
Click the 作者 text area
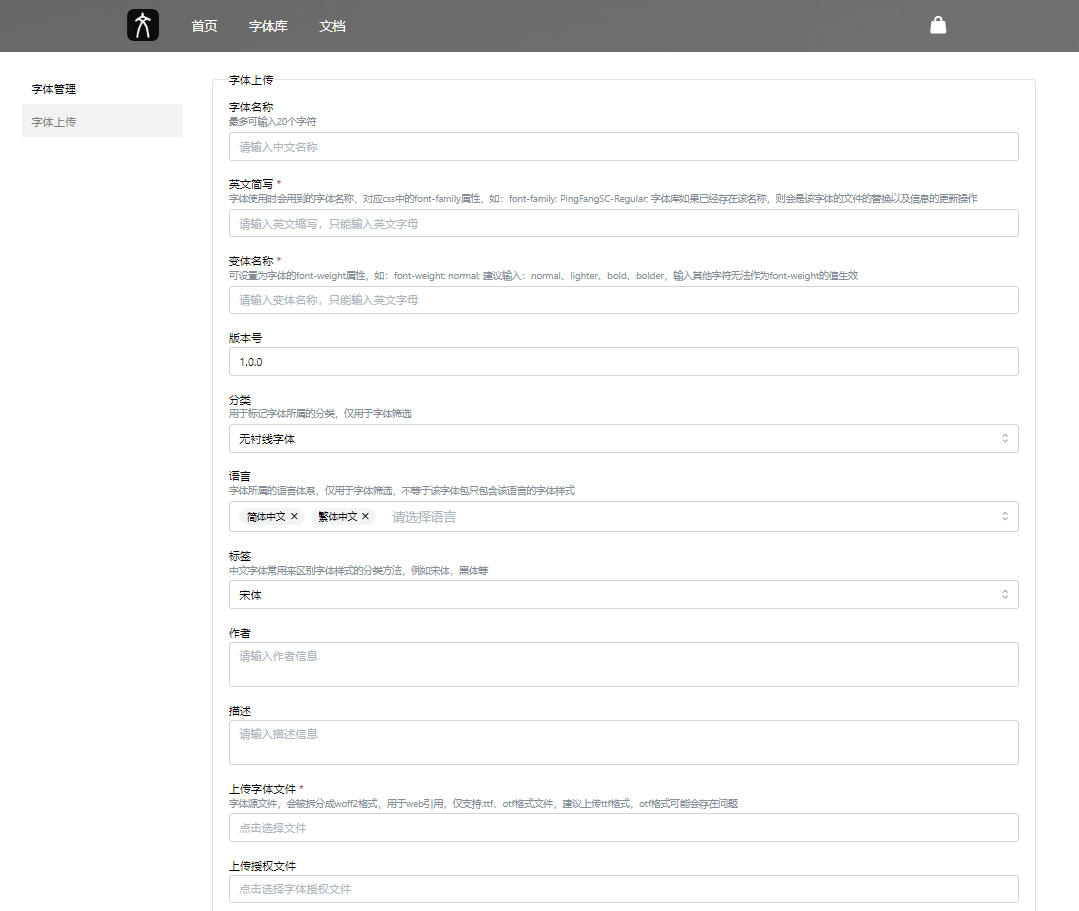623,665
